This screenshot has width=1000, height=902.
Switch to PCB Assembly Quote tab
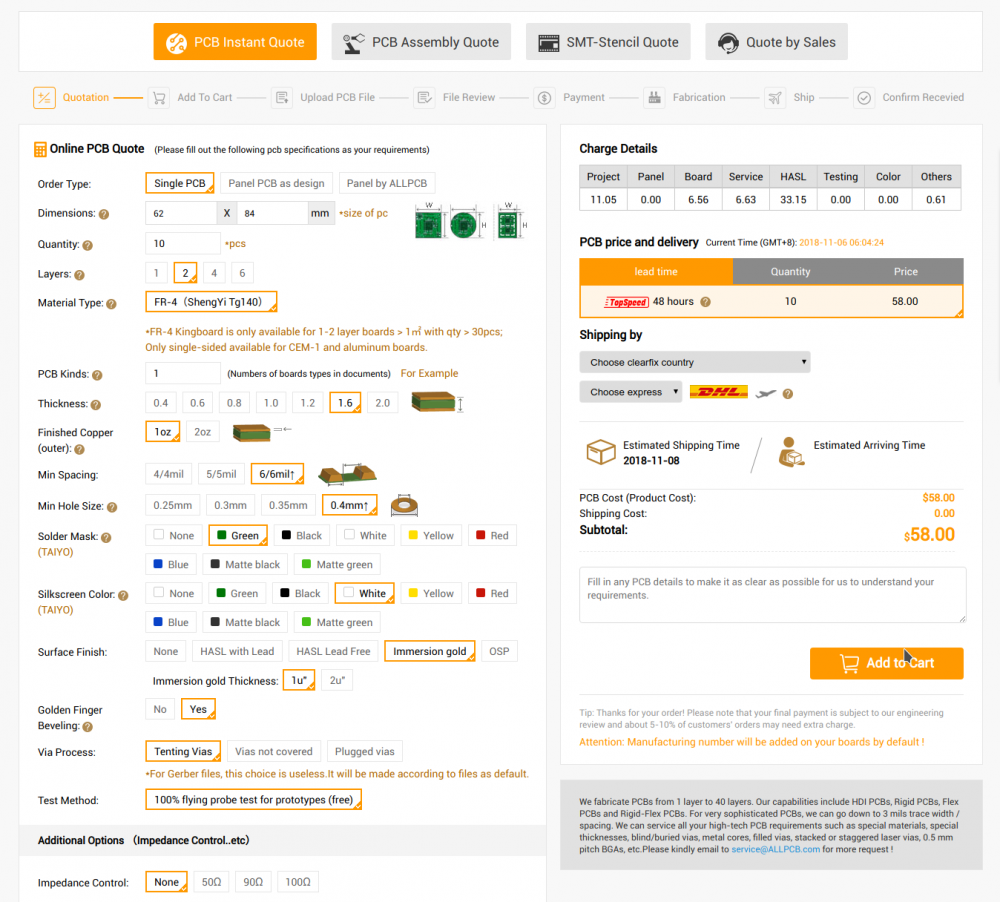click(x=421, y=42)
